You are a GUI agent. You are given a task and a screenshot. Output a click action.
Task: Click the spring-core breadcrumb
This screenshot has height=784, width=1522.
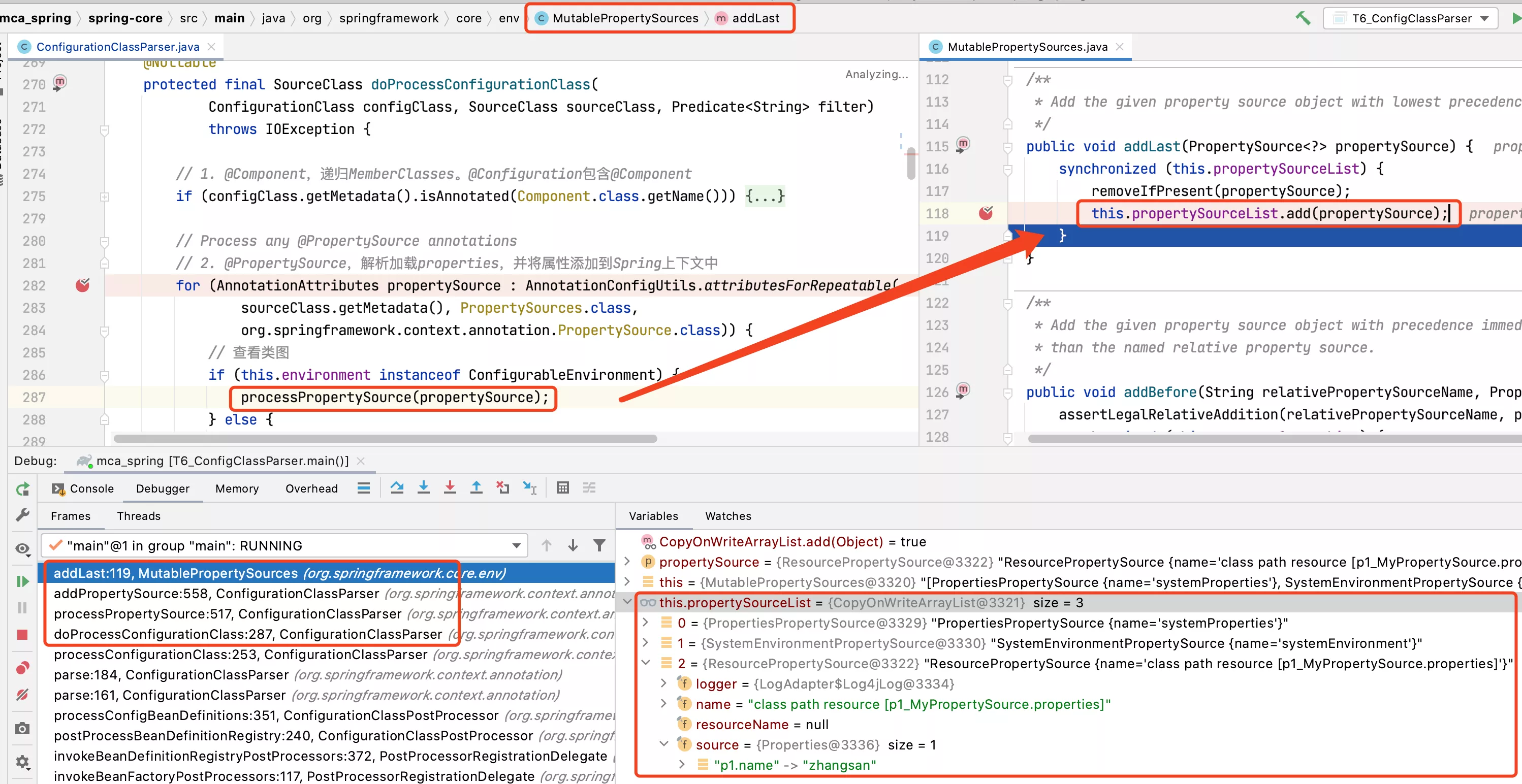click(x=125, y=18)
